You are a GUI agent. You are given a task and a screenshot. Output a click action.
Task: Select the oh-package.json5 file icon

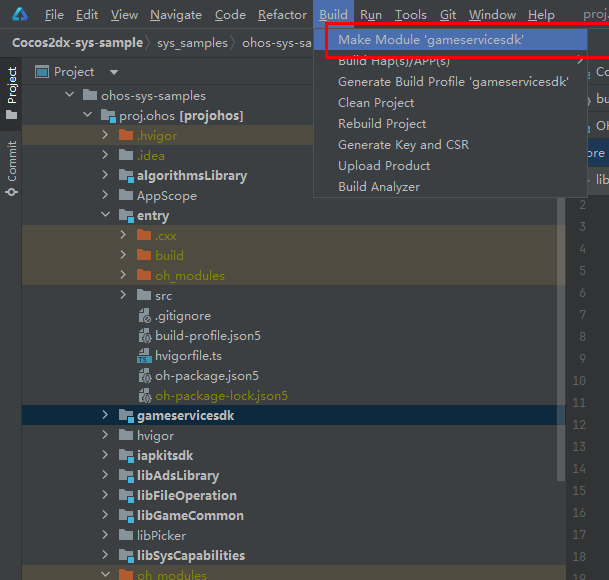point(144,376)
